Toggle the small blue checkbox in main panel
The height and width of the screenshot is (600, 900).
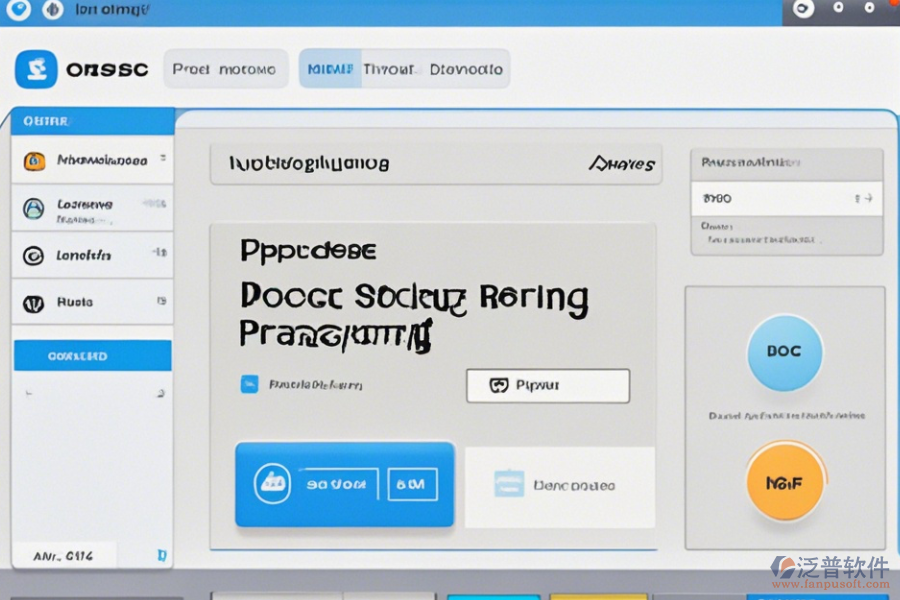coord(249,384)
